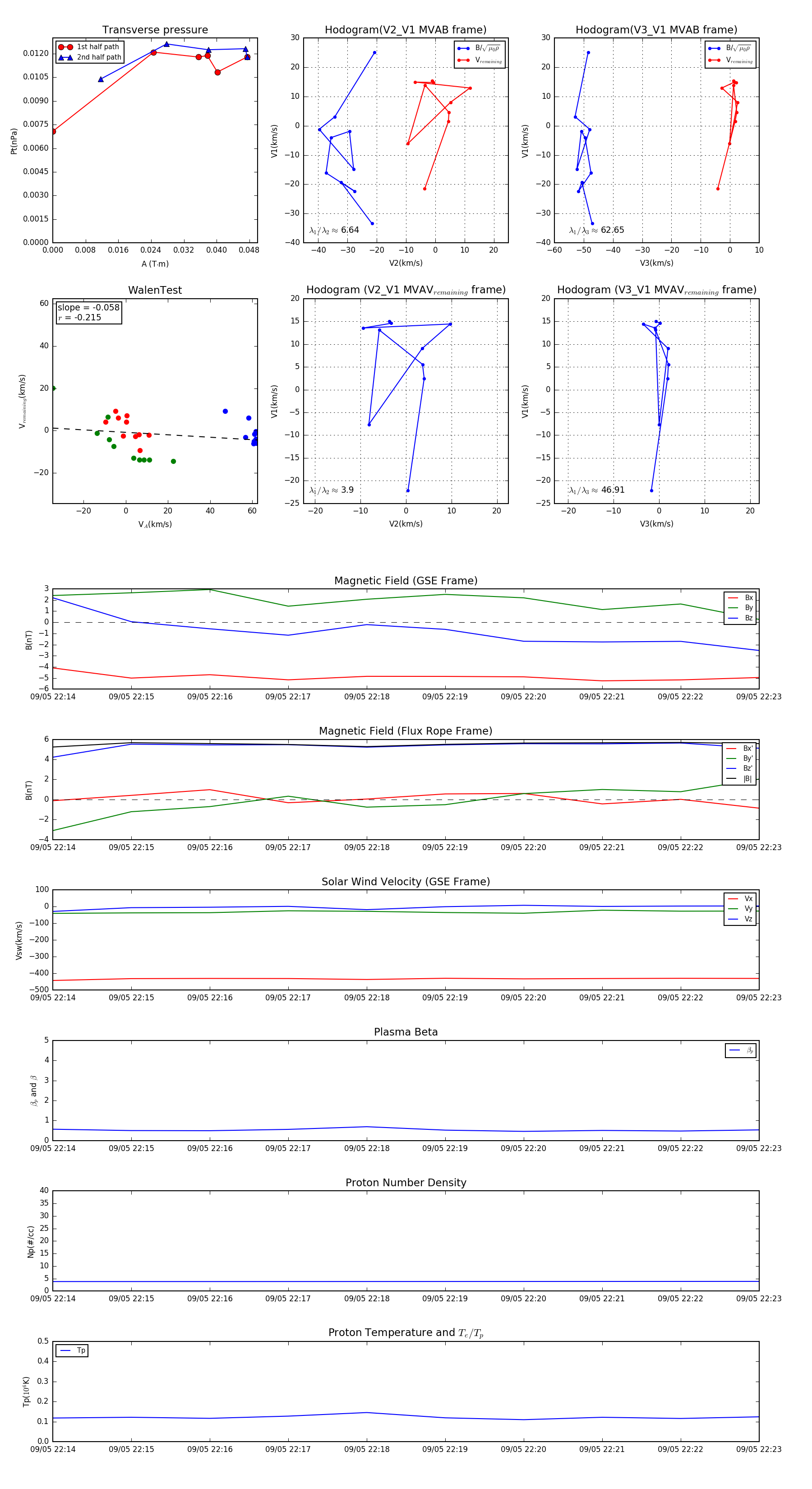Click 'Magnetic Field (Flux Rope Frame)' title
The width and height of the screenshot is (812, 1489).
(x=406, y=731)
